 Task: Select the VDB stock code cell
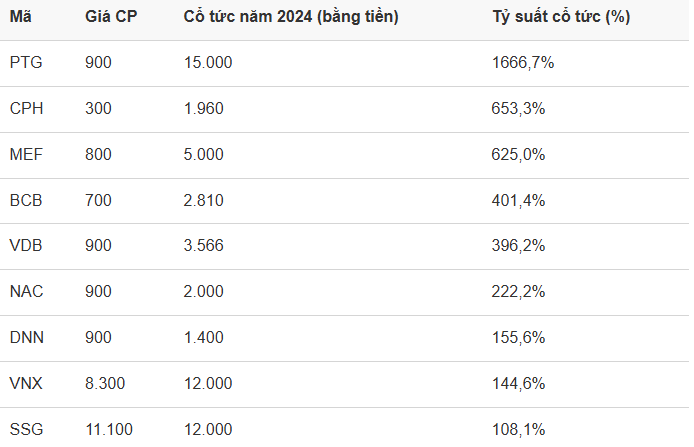click(26, 246)
